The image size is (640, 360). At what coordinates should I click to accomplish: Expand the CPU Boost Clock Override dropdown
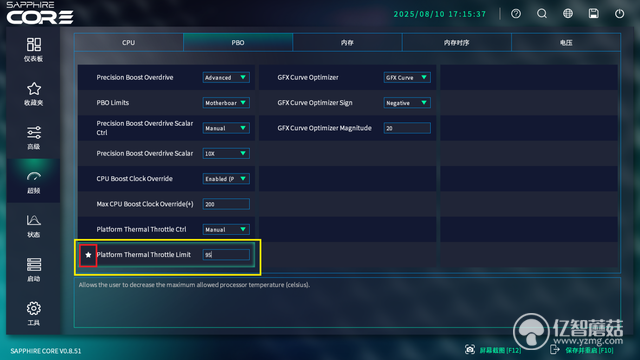click(226, 179)
